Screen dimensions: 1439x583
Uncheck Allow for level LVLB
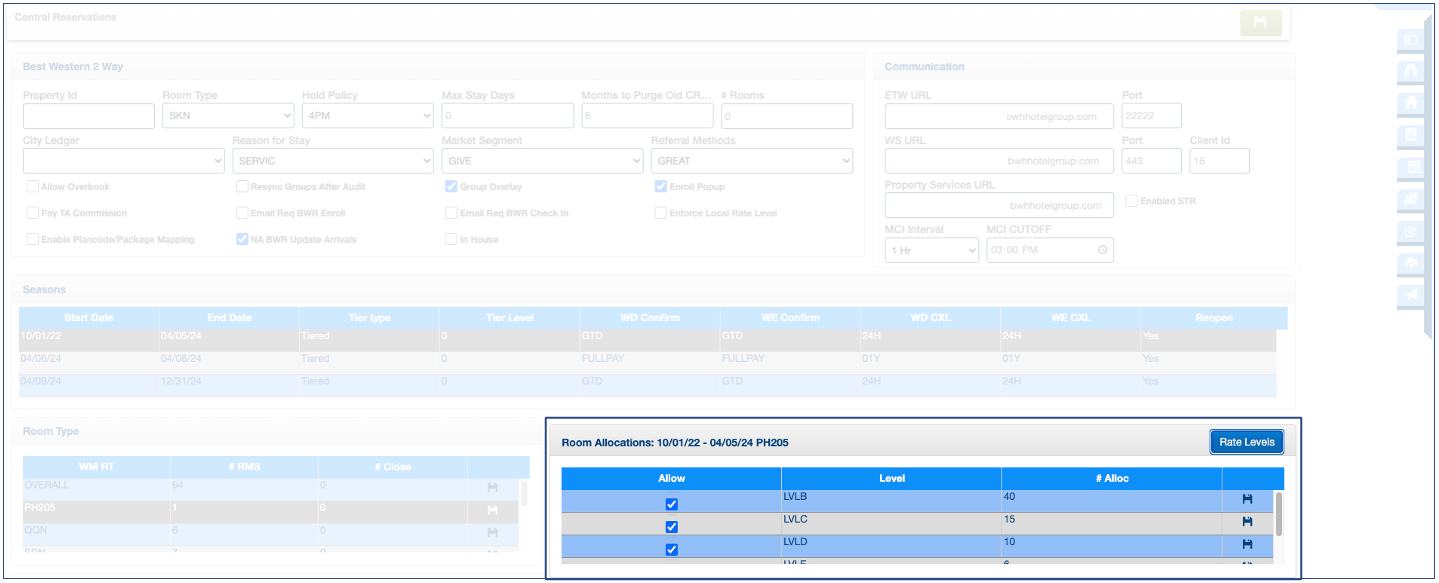click(672, 504)
